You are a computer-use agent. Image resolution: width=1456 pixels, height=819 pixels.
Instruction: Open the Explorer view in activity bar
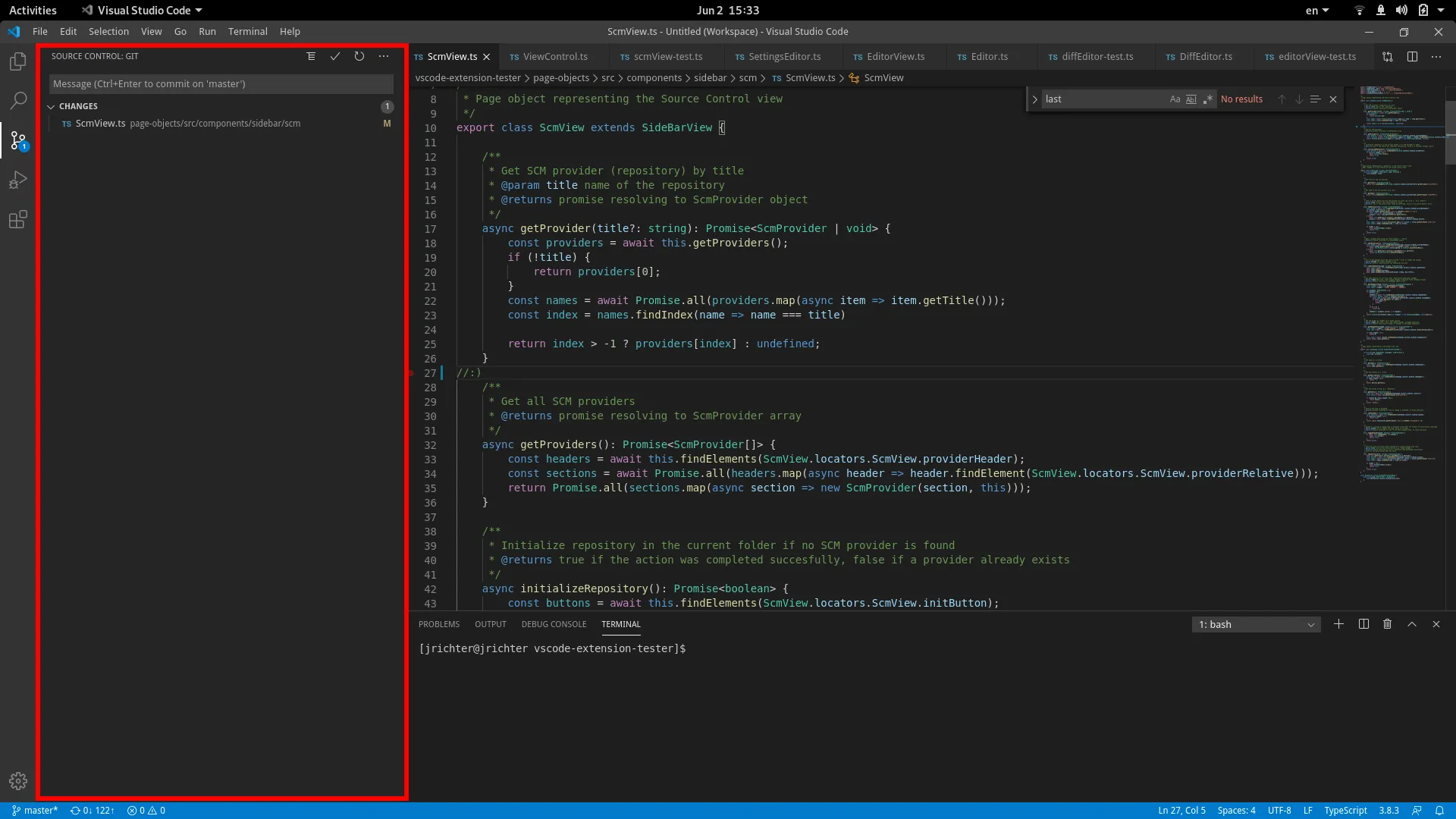click(x=18, y=61)
